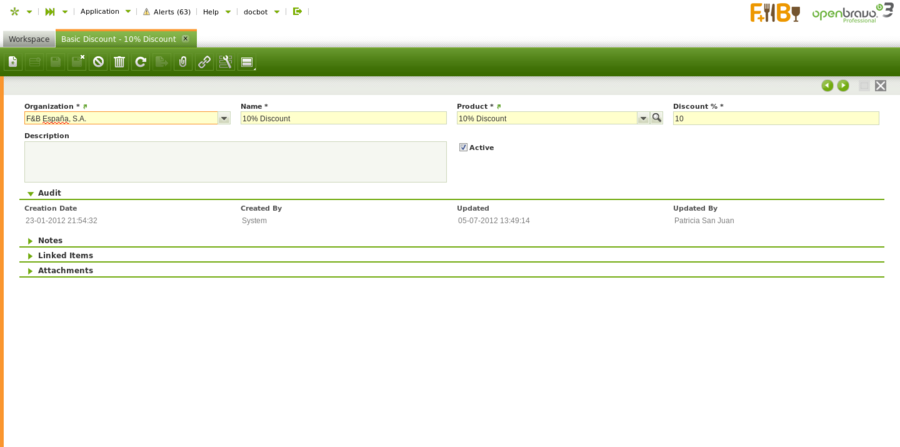Open attachments via the paperclip icon
The height and width of the screenshot is (447, 900).
pyautogui.click(x=182, y=62)
